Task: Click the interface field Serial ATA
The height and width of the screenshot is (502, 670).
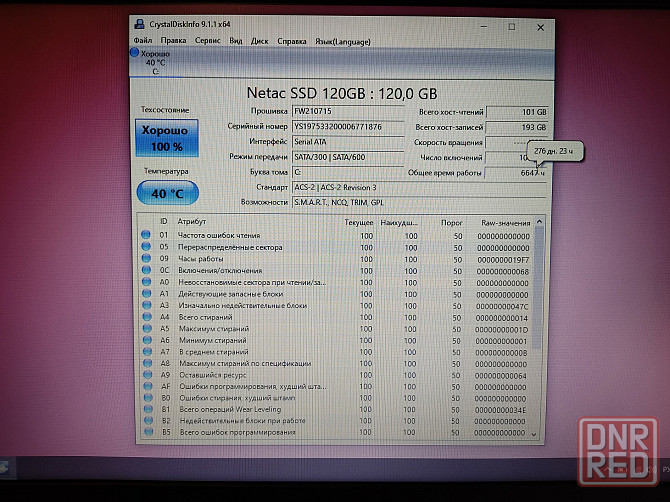Action: tap(348, 142)
